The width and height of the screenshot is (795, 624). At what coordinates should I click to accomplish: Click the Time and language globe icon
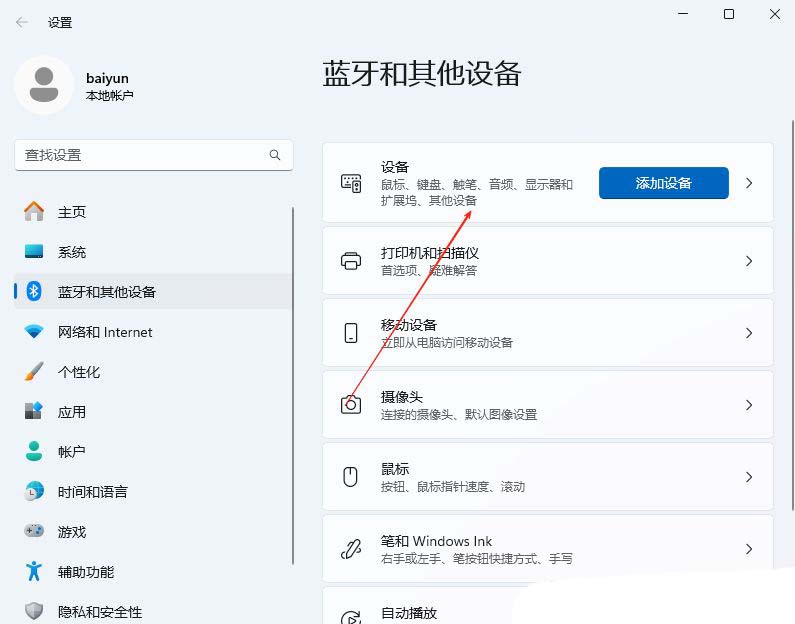click(34, 491)
